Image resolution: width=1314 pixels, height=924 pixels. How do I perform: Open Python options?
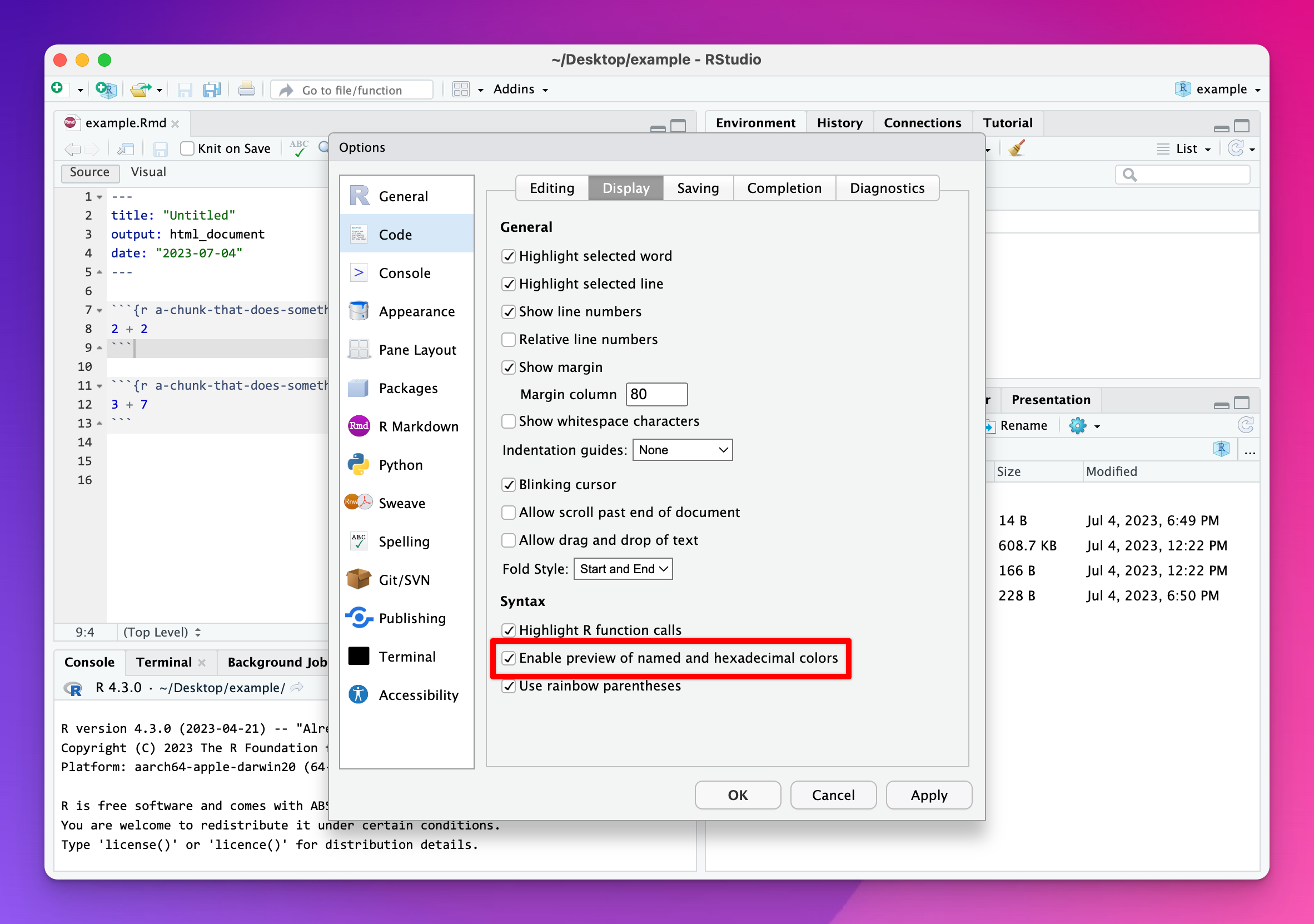pos(406,465)
